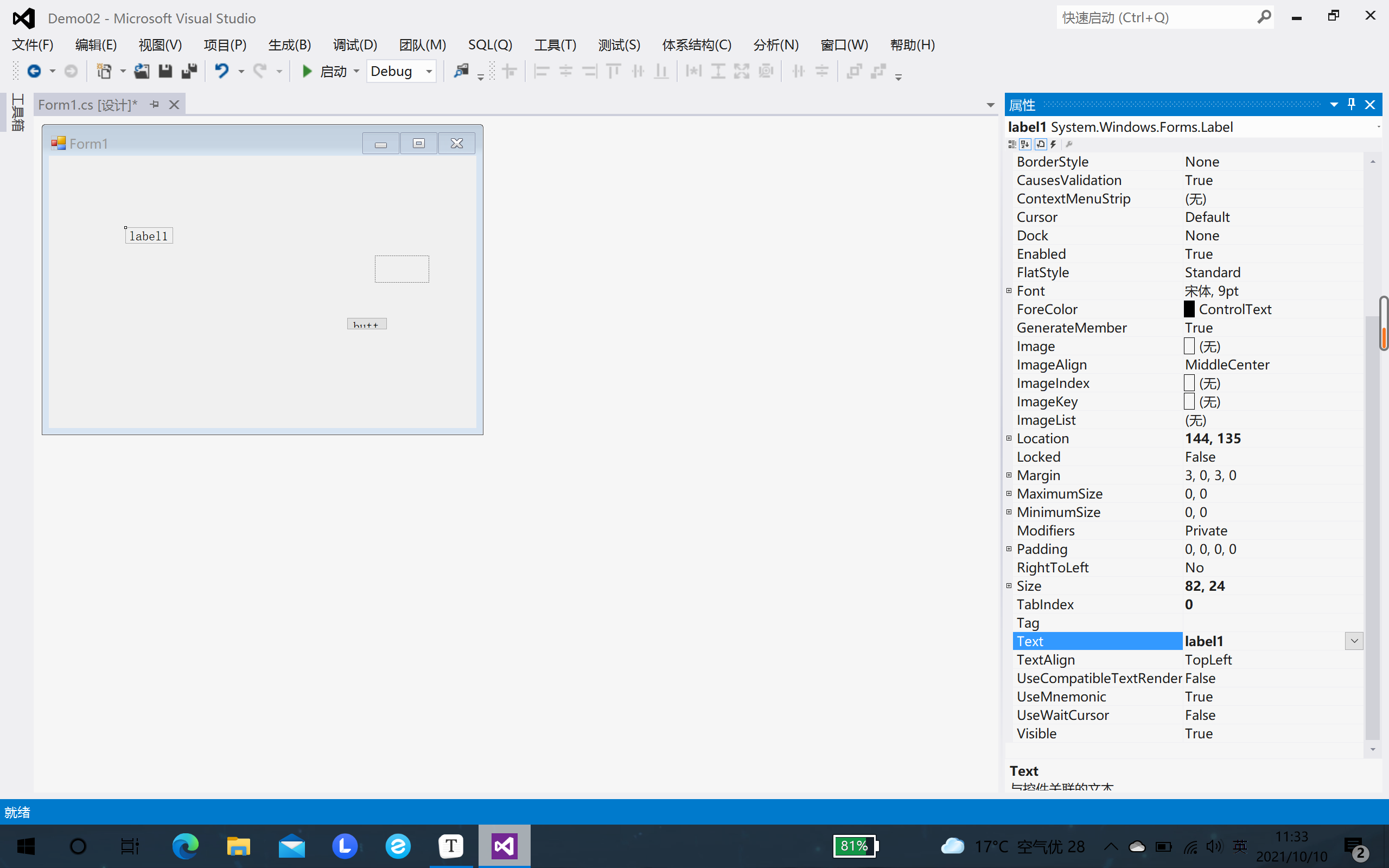Open object selector dropdown for label1
This screenshot has height=868, width=1389.
click(1378, 127)
